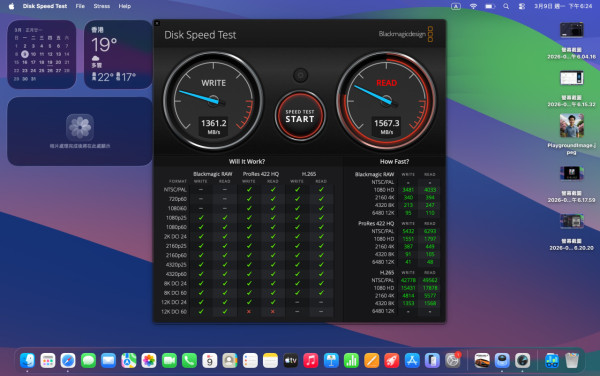This screenshot has height=376, width=600.
Task: Open the racing car game in Dock
Action: (482, 360)
